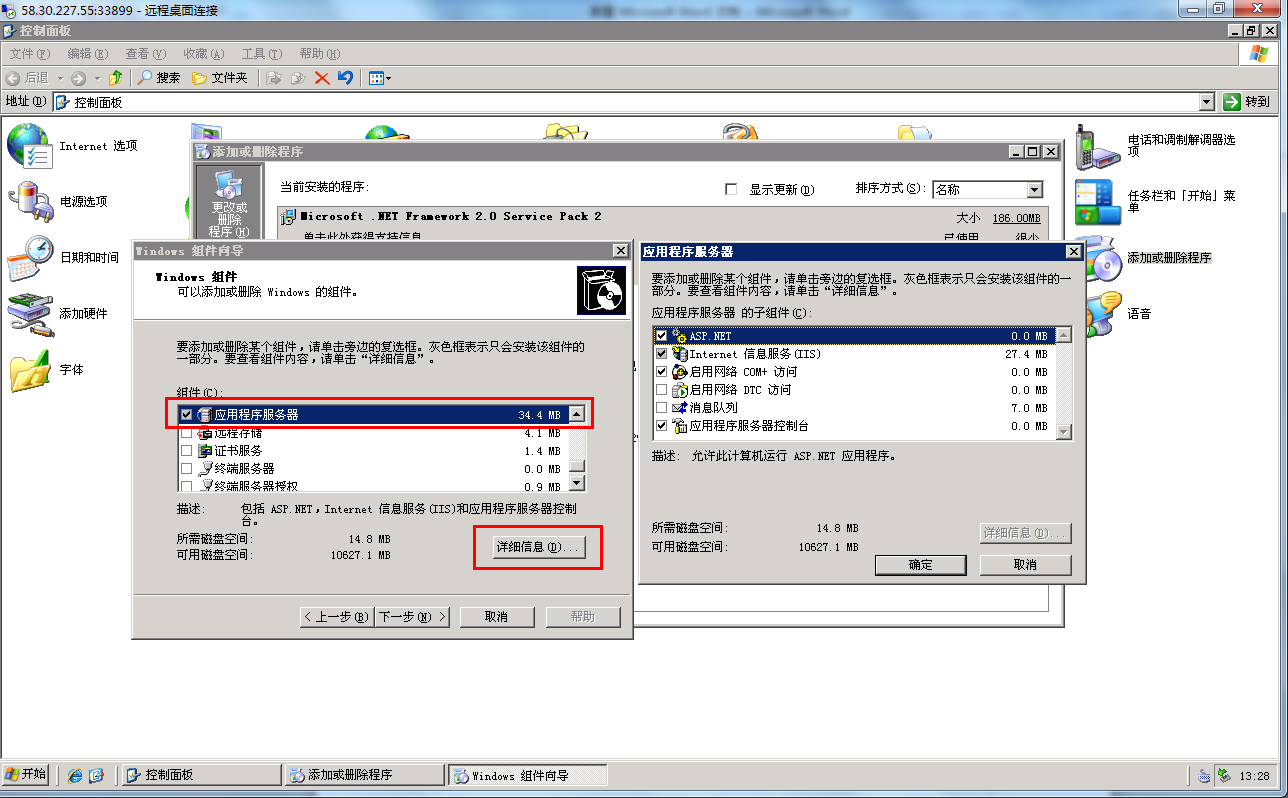Click the toolbar up-folder icon

(x=116, y=78)
